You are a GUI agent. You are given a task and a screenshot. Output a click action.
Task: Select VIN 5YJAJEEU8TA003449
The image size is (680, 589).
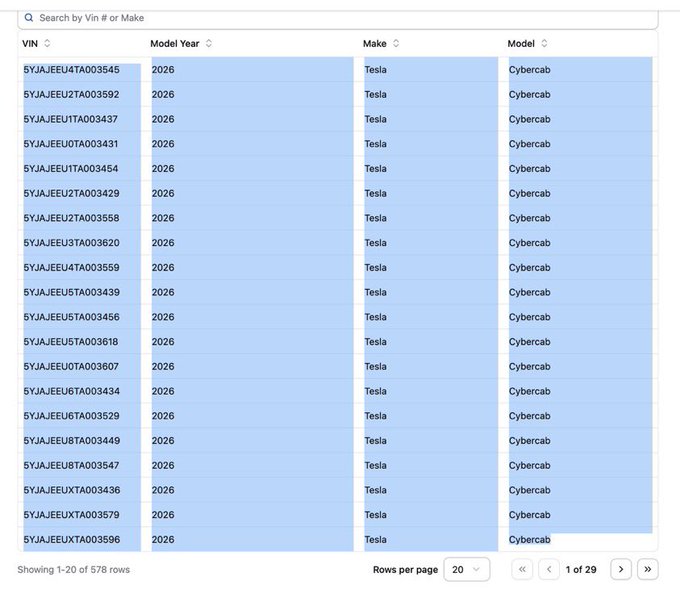[72, 441]
